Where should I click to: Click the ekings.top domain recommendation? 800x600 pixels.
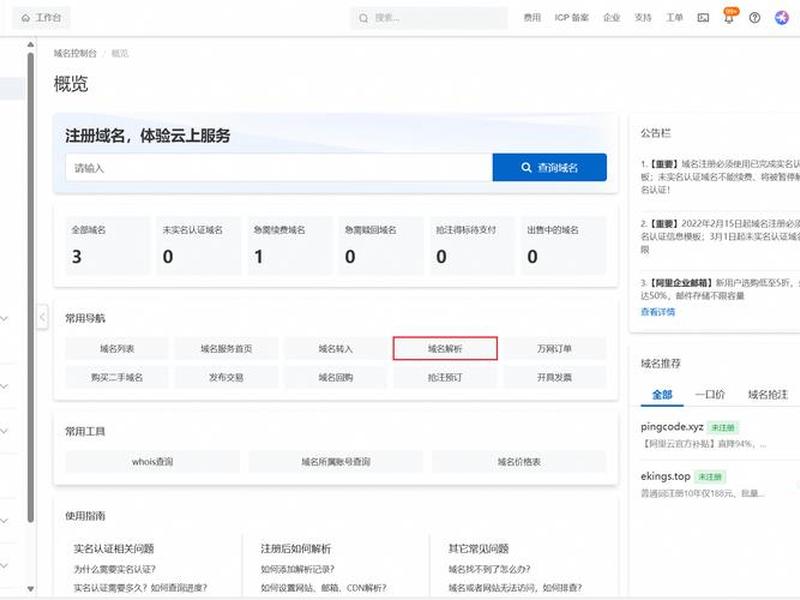point(665,476)
